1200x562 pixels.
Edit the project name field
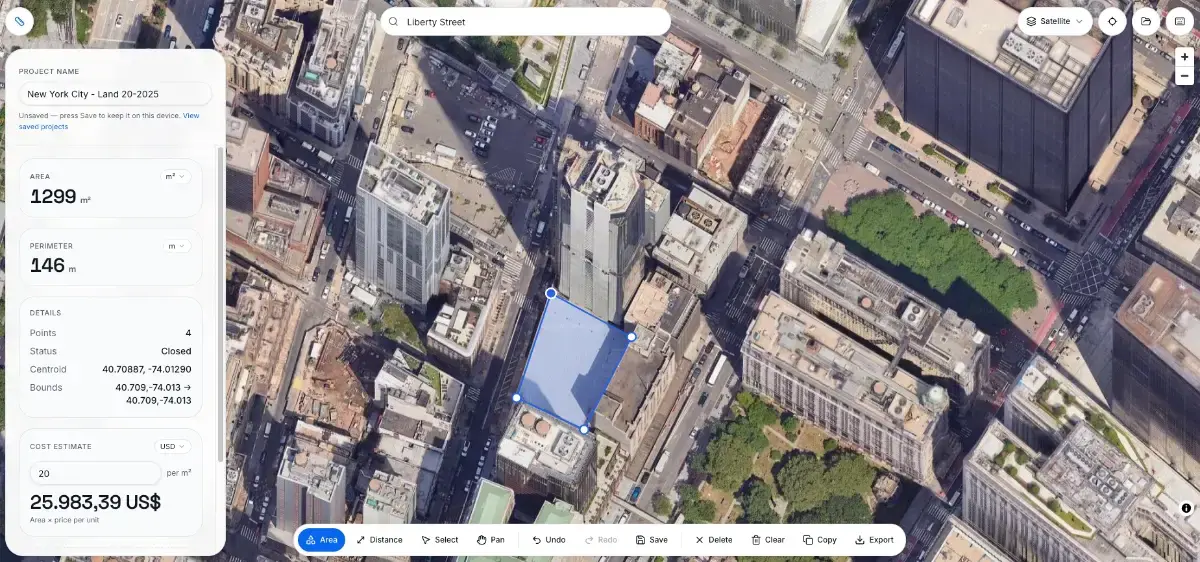[x=115, y=94]
